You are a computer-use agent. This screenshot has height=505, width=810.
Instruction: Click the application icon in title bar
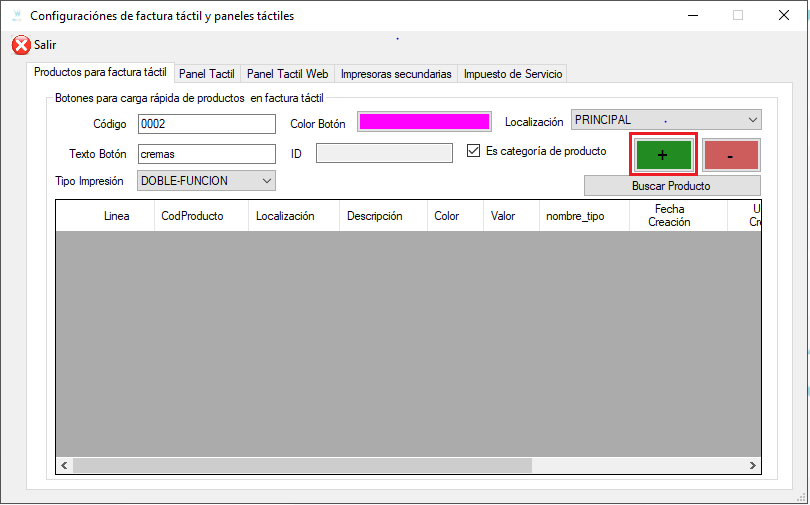tap(17, 15)
